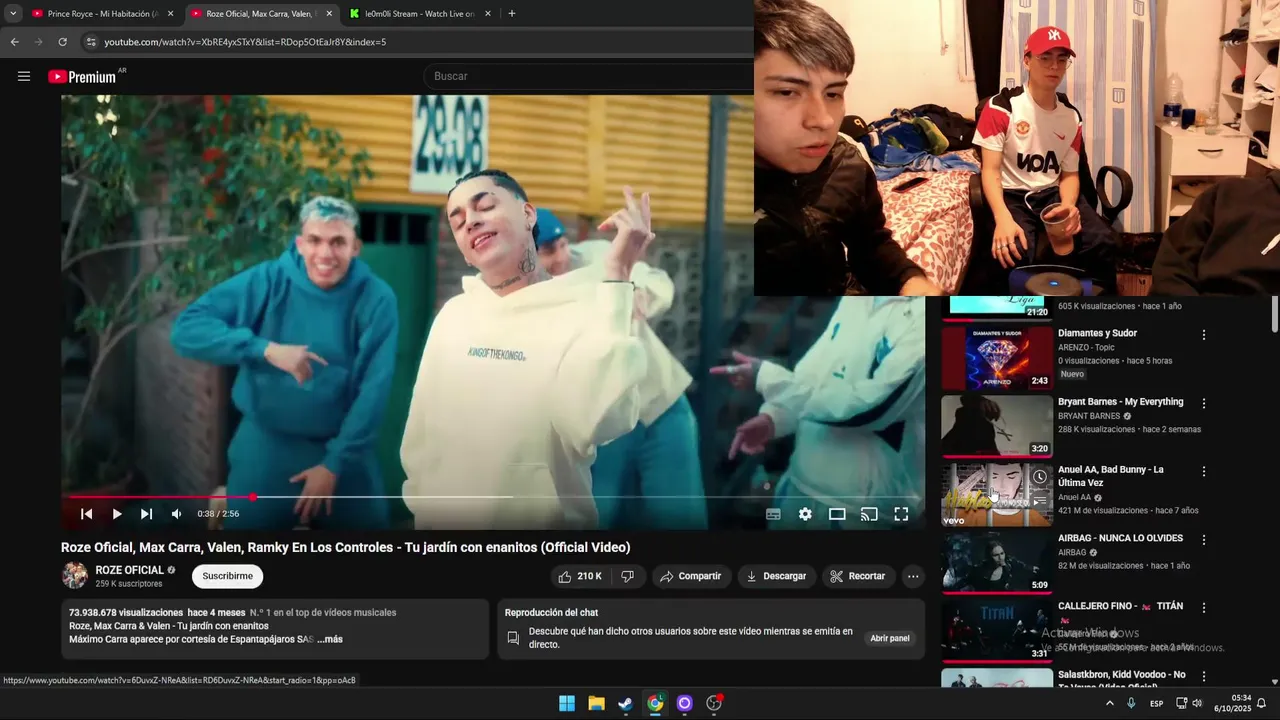Close the Prince Royce browser tab
The height and width of the screenshot is (720, 1280).
pyautogui.click(x=170, y=14)
